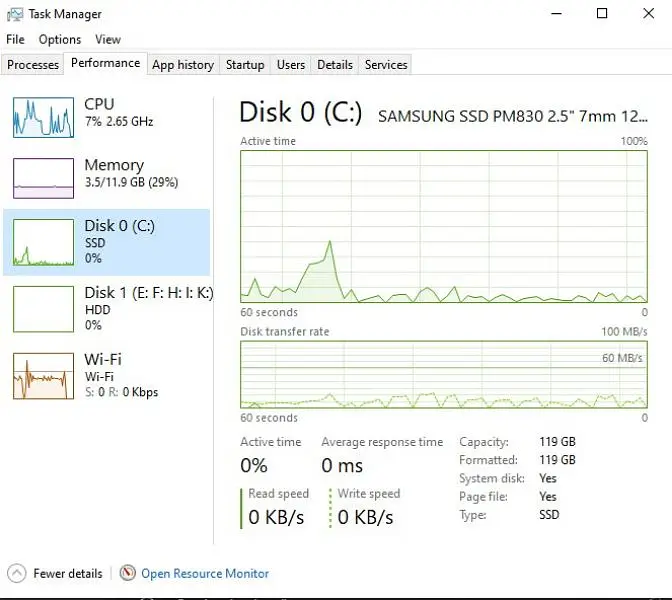Screen dimensions: 672x600
Task: Switch to the App history tab
Action: (183, 65)
